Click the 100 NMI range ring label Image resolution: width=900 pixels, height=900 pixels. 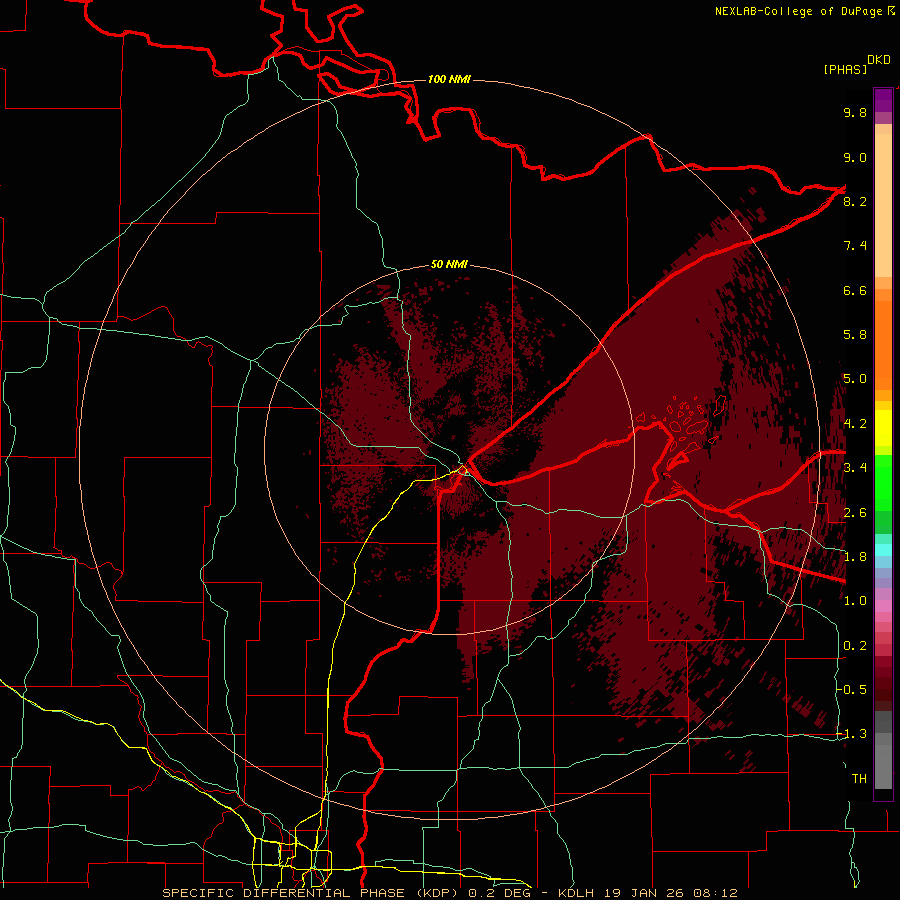[x=449, y=79]
